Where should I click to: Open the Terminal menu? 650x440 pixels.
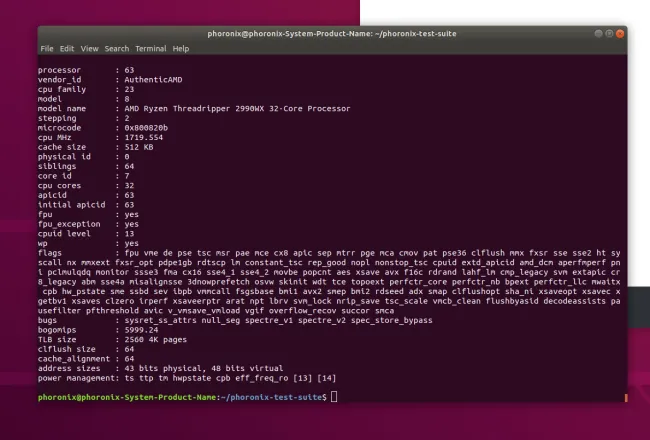(x=150, y=49)
